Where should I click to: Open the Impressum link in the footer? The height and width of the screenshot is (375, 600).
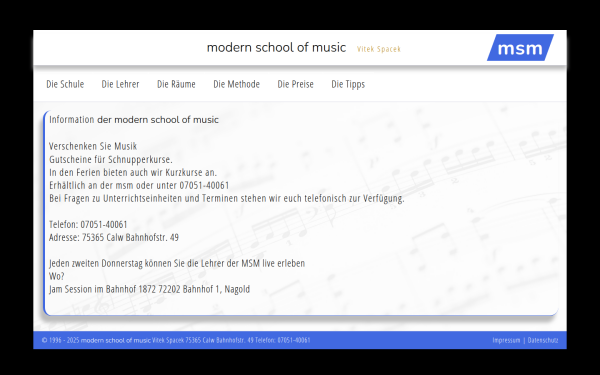point(506,340)
